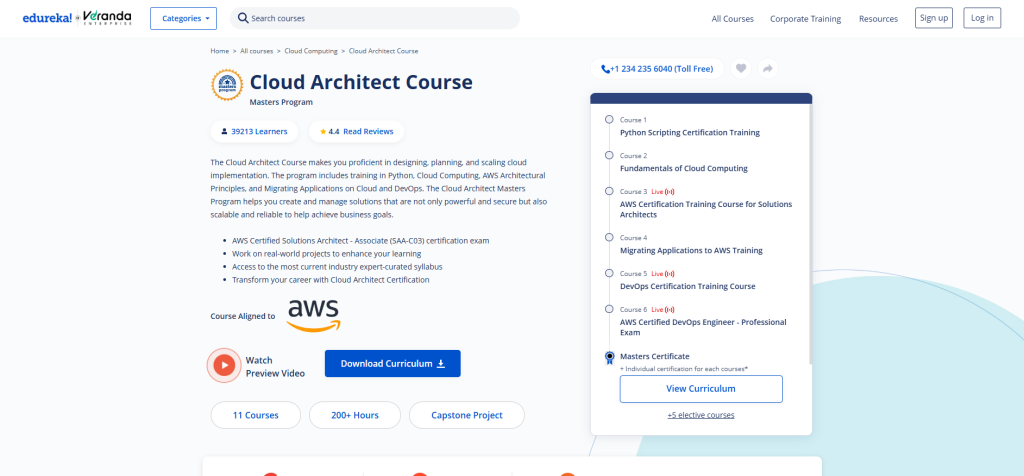The height and width of the screenshot is (476, 1024).
Task: Click 'Individual certification for each courses' note
Action: [684, 369]
